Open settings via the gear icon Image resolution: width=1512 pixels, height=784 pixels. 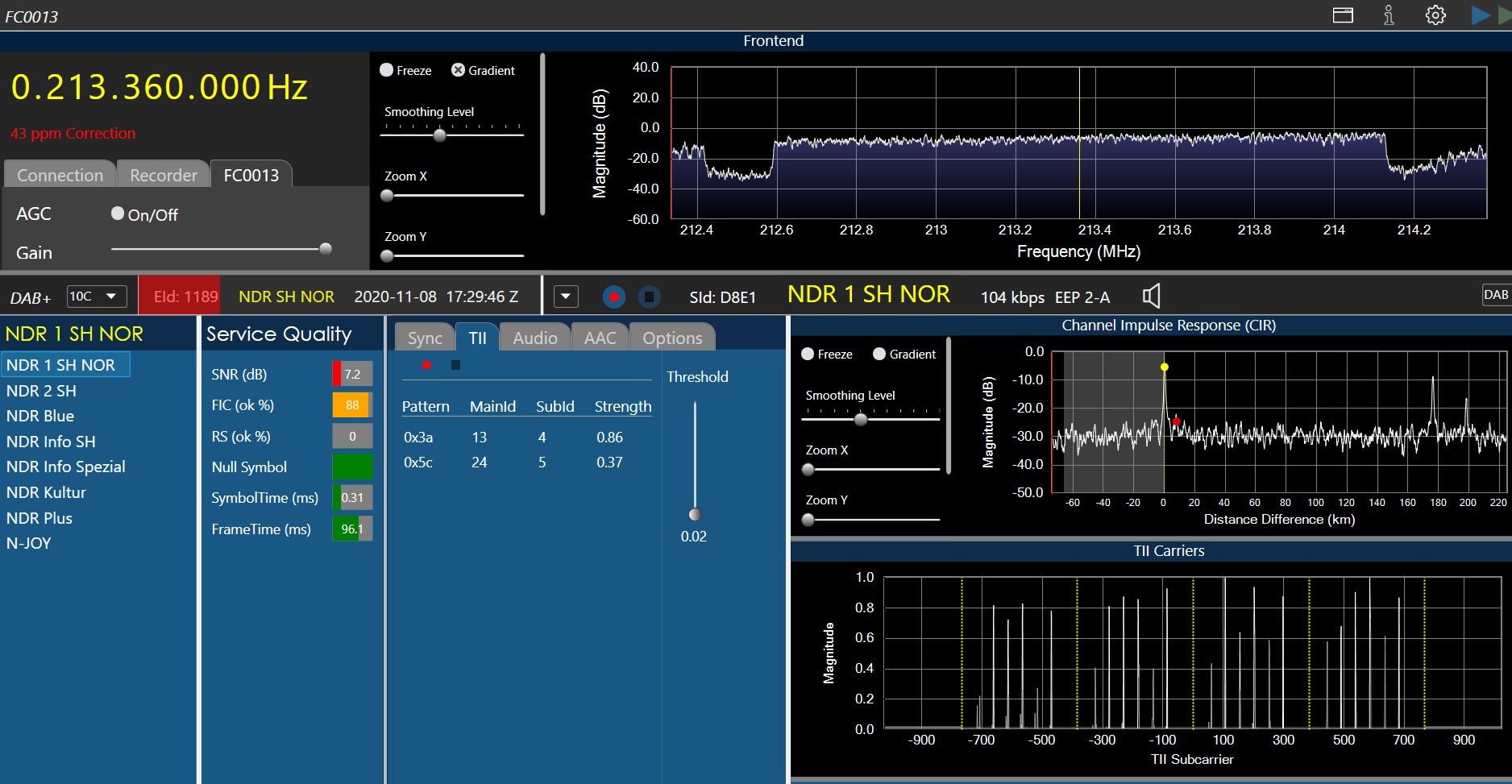[x=1435, y=15]
